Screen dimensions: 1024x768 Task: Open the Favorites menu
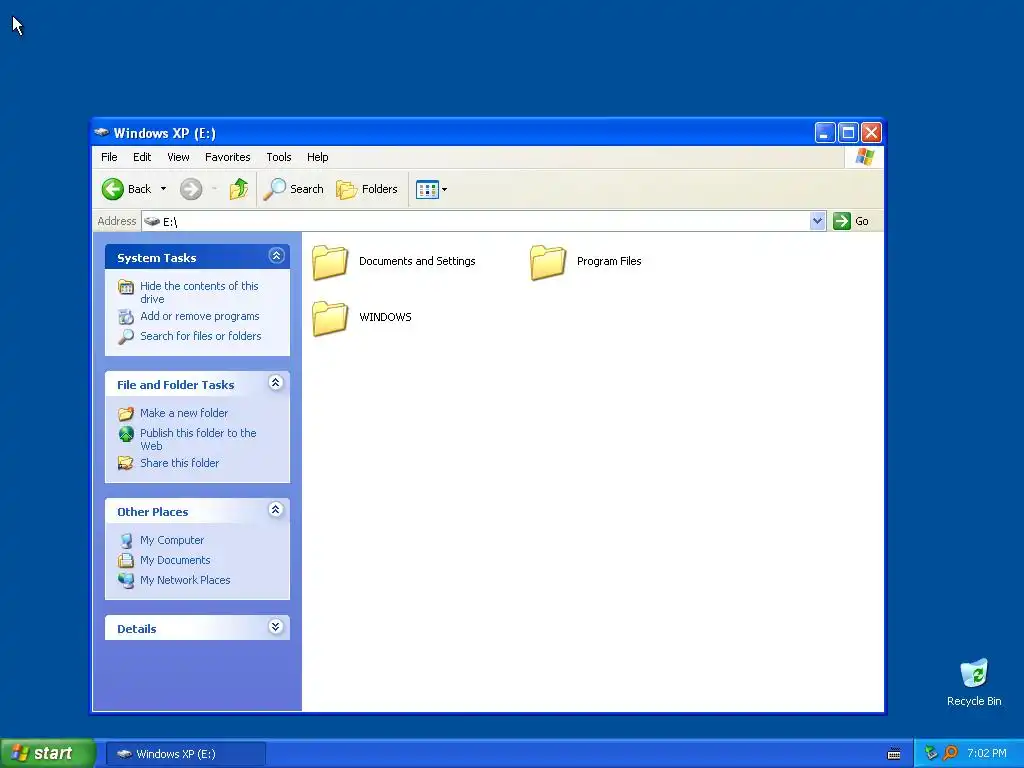(227, 157)
